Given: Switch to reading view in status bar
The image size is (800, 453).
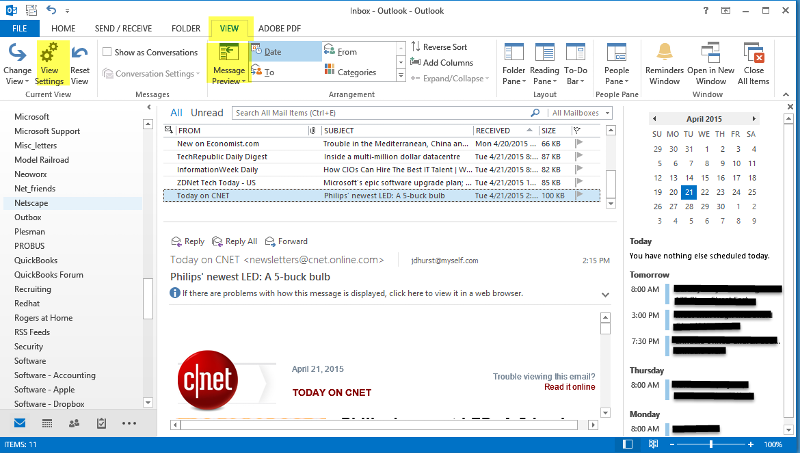Looking at the screenshot, I should 653,444.
